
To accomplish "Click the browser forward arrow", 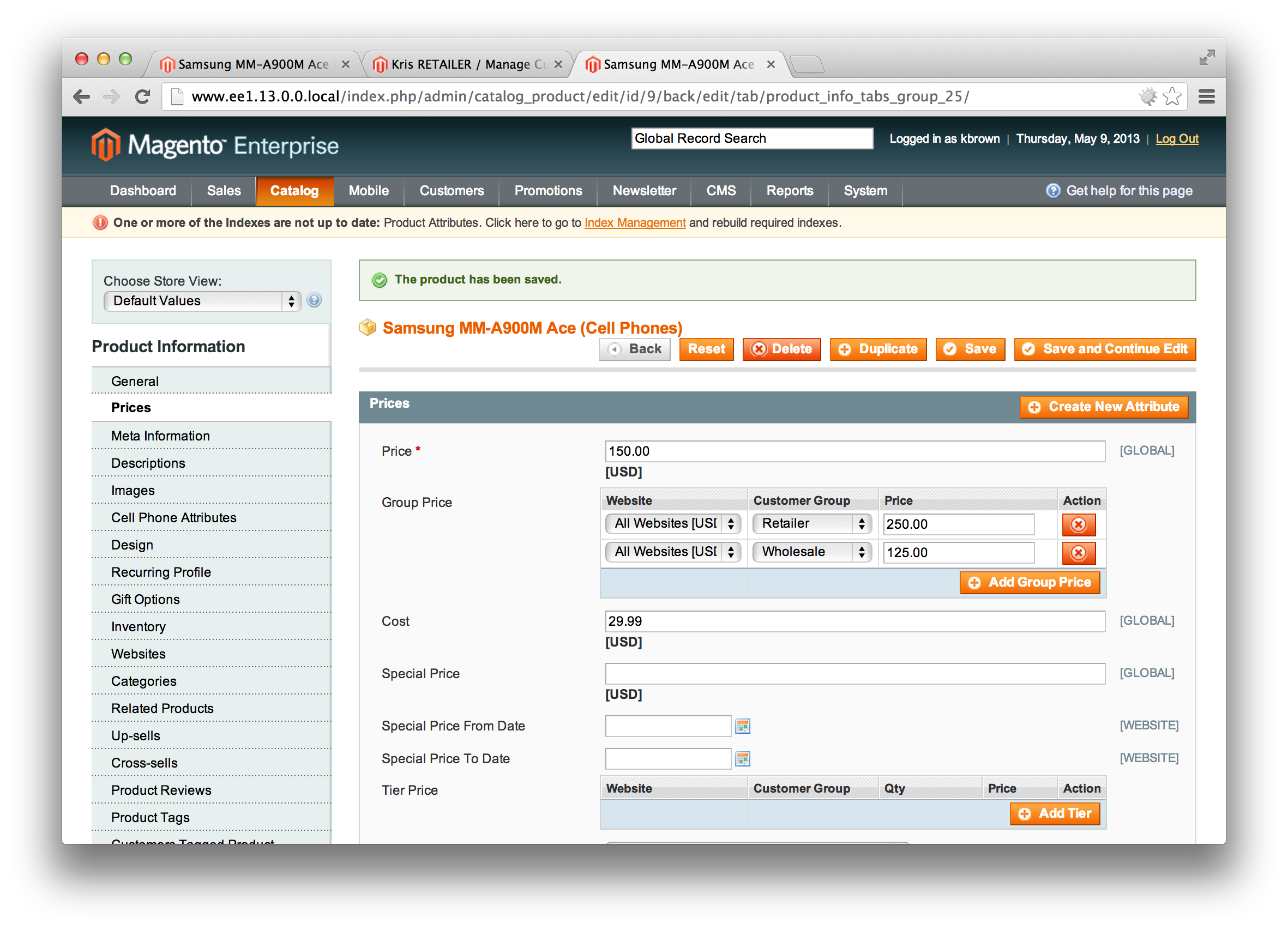I will click(x=112, y=97).
